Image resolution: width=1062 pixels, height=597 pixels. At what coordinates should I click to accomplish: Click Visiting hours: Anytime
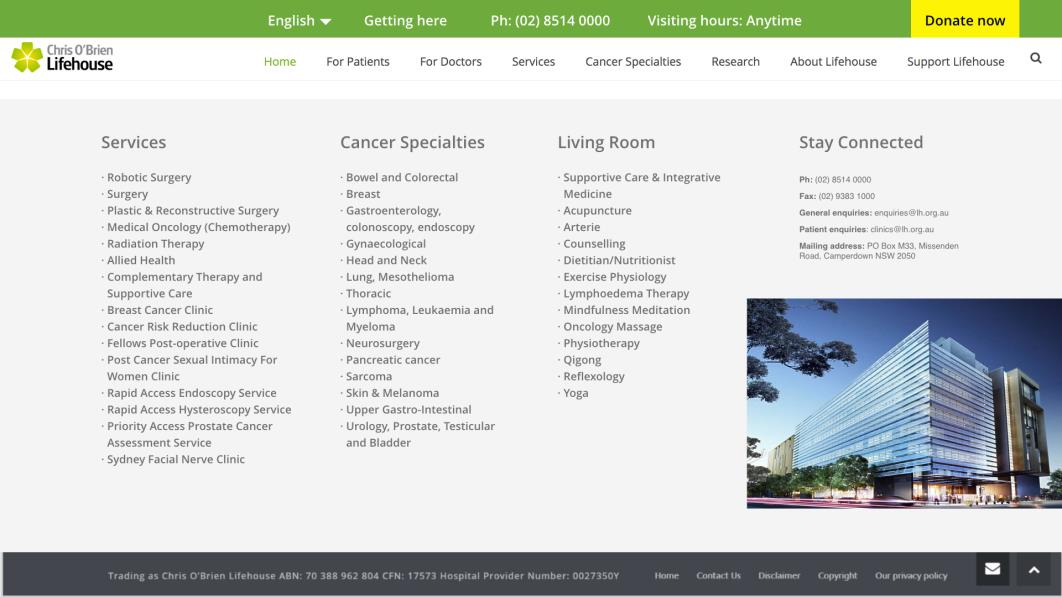pyautogui.click(x=724, y=20)
